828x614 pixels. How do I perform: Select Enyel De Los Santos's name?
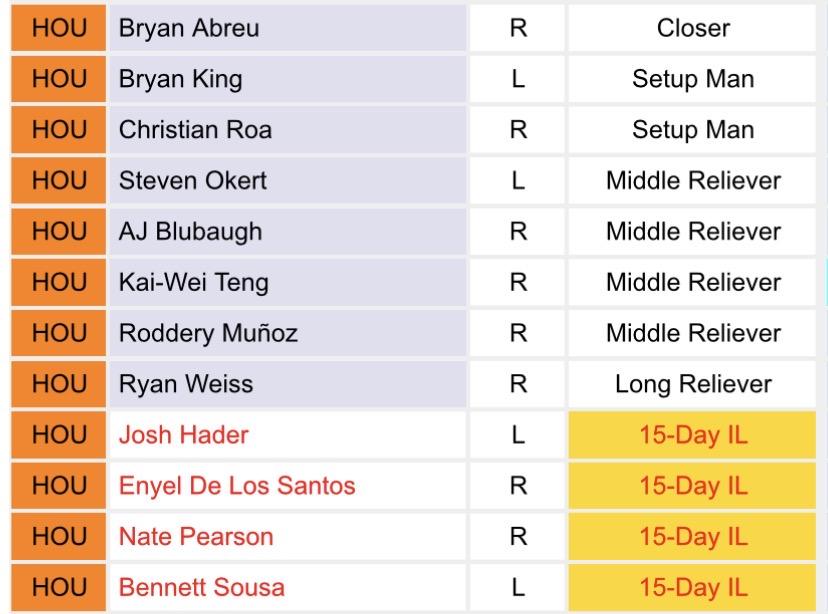237,486
